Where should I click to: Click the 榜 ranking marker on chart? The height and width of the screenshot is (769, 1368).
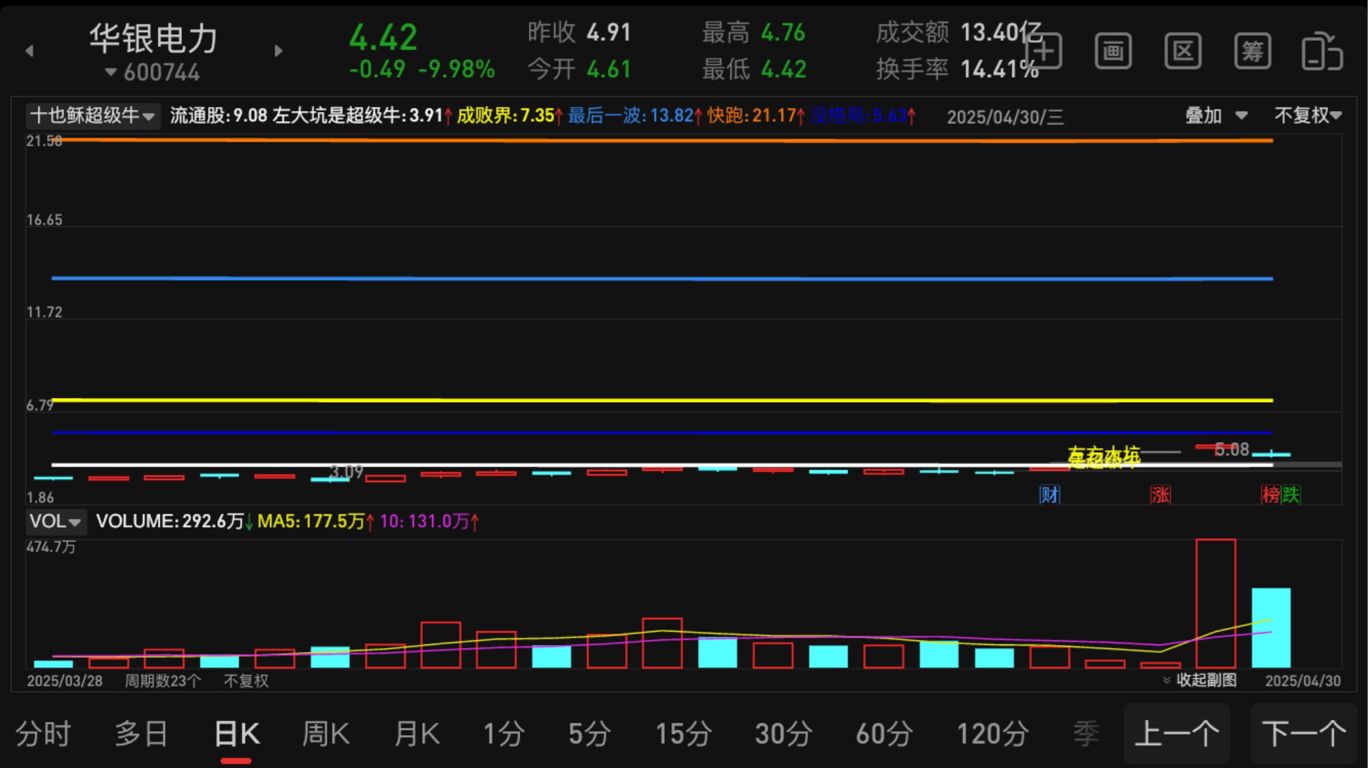[1271, 494]
